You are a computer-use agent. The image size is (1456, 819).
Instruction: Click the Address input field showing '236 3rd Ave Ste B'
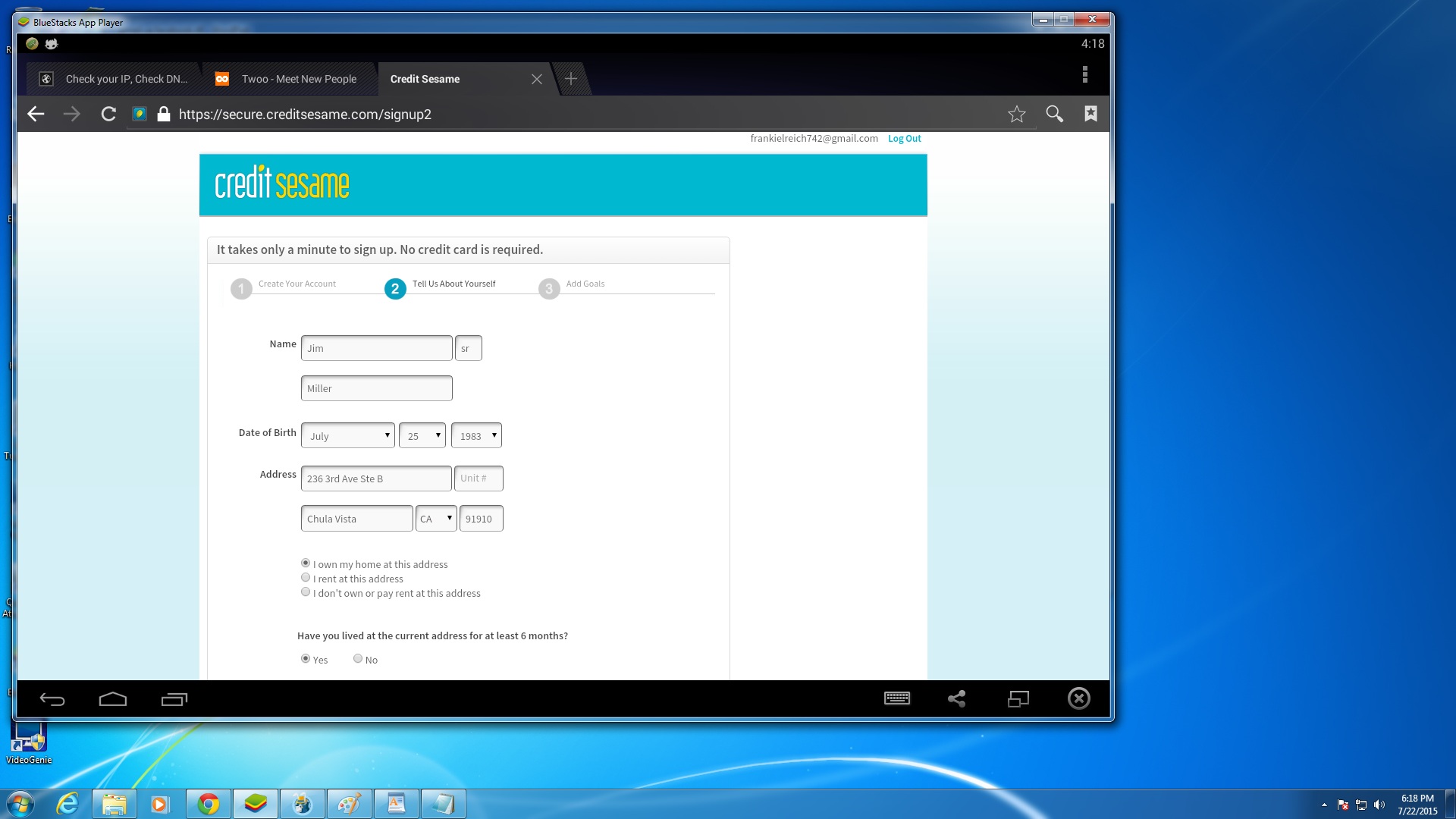376,477
